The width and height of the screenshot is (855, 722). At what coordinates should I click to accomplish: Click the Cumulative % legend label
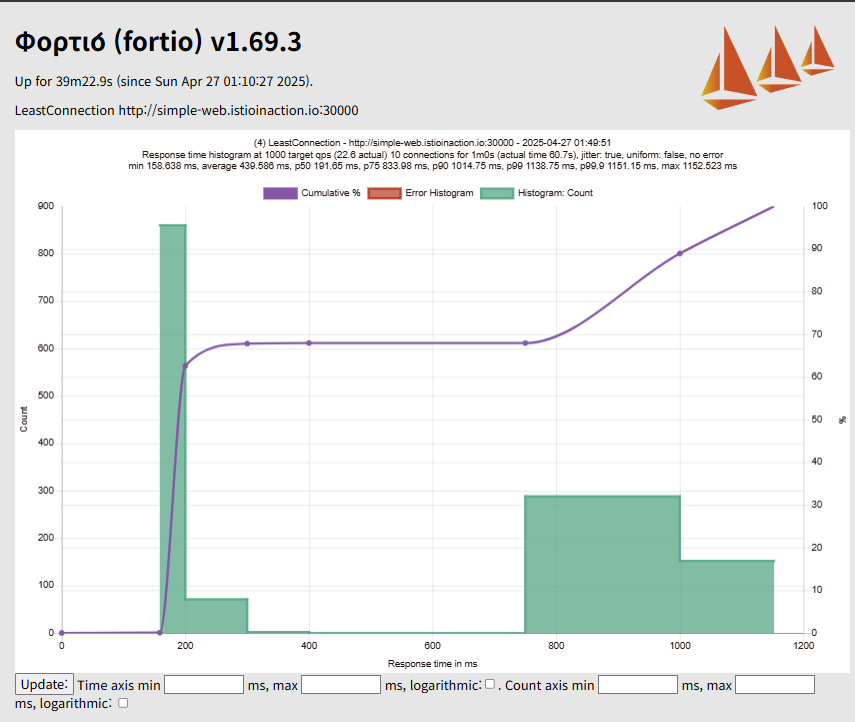(x=331, y=193)
